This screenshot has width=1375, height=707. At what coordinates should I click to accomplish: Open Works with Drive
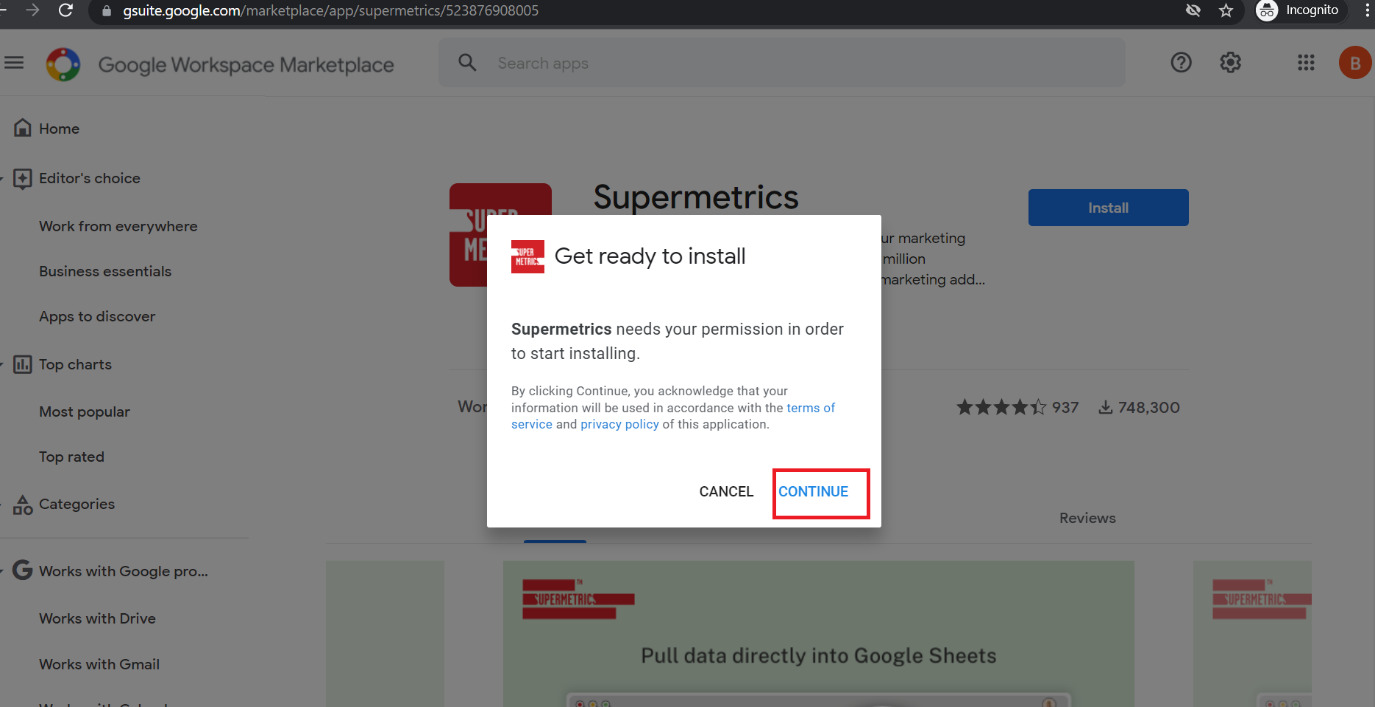click(x=97, y=618)
